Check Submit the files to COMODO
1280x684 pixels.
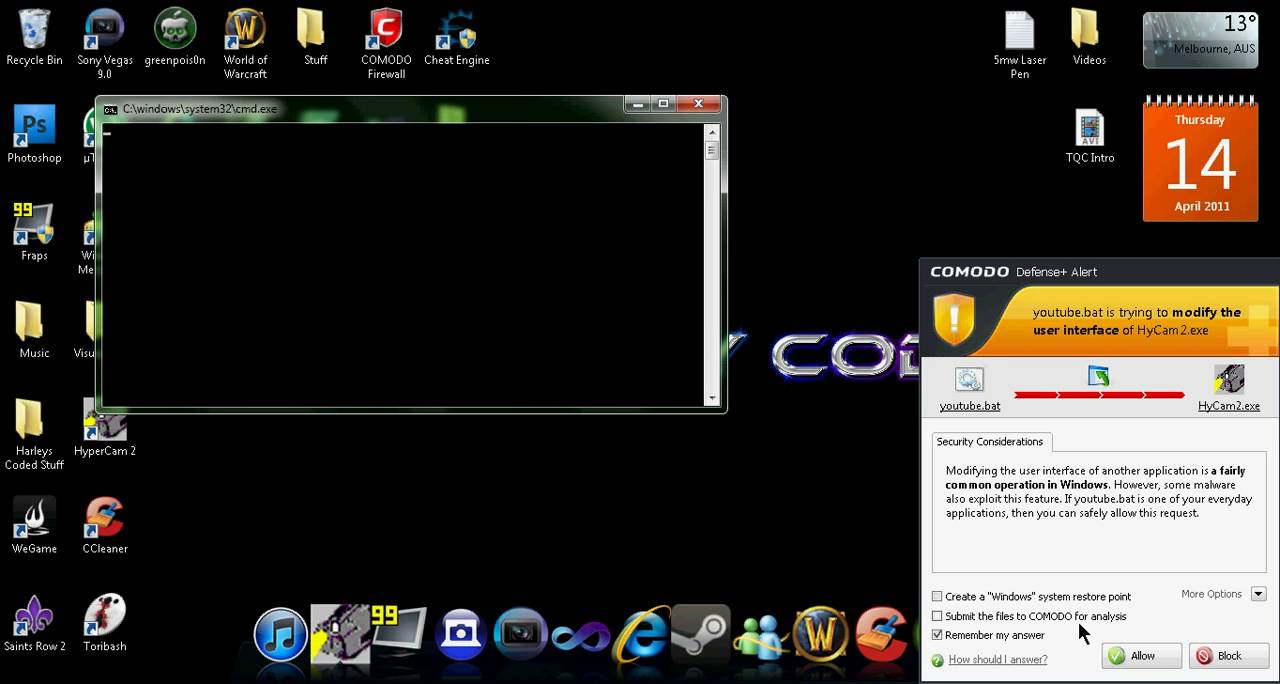point(937,616)
